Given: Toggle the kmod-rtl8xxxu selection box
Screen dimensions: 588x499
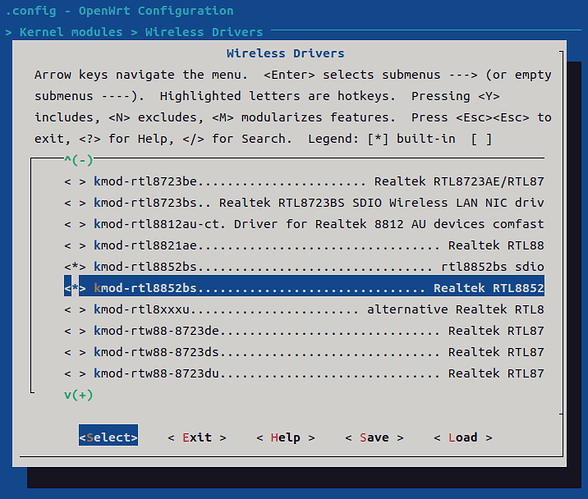Looking at the screenshot, I should (x=75, y=310).
